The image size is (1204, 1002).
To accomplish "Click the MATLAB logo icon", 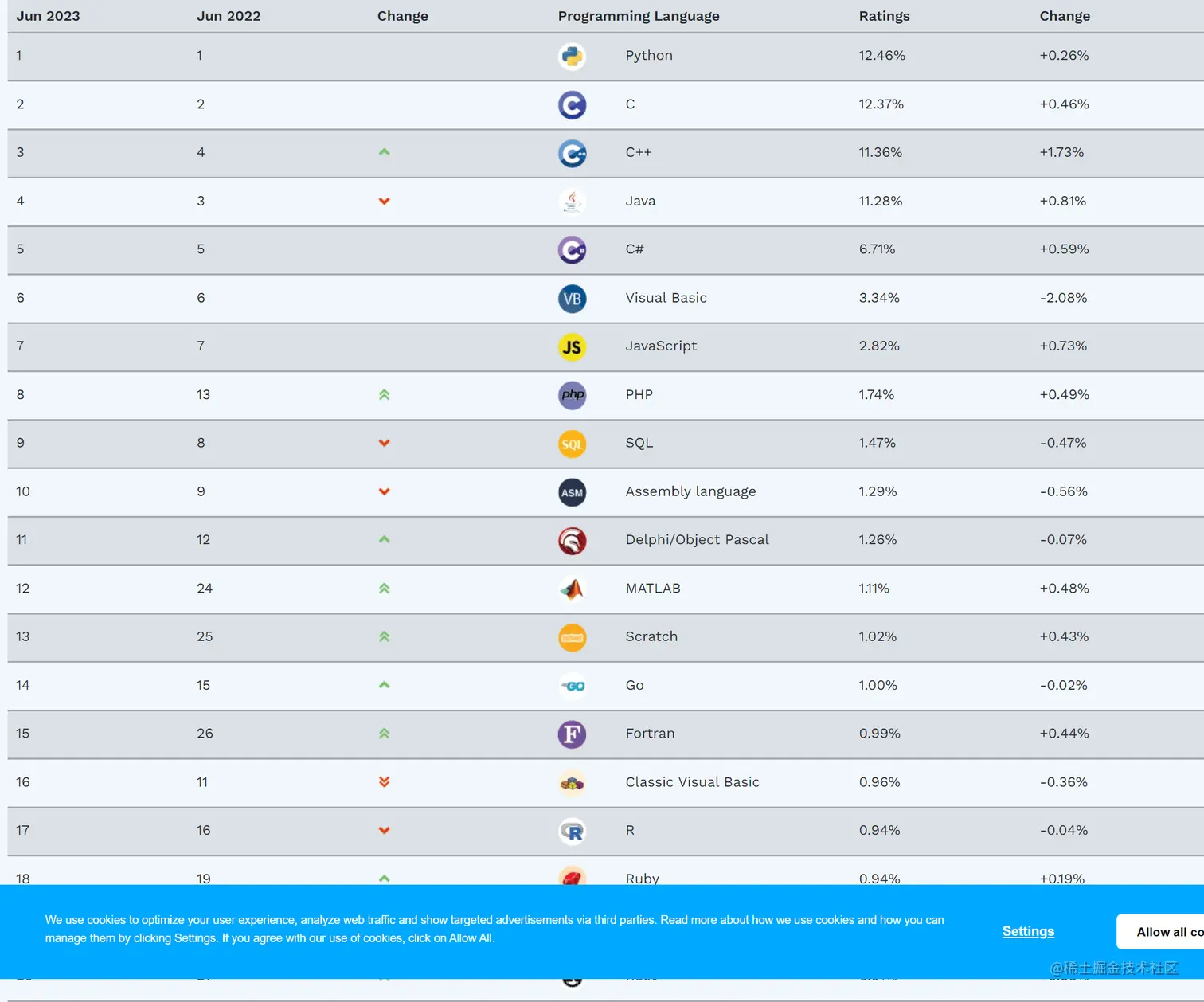I will point(572,589).
